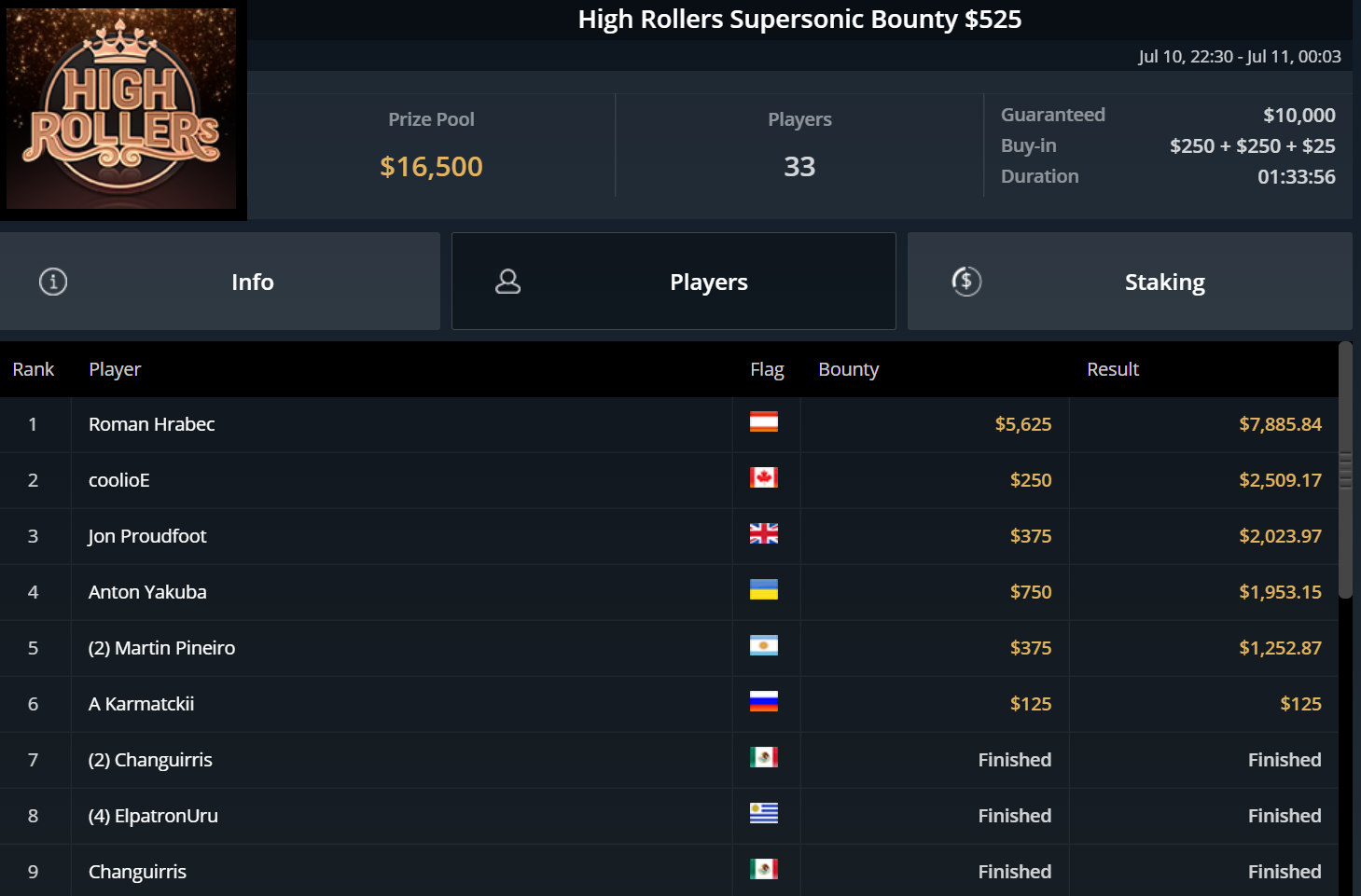The image size is (1361, 896).
Task: Select player Jon Proudfoot
Action: point(147,536)
